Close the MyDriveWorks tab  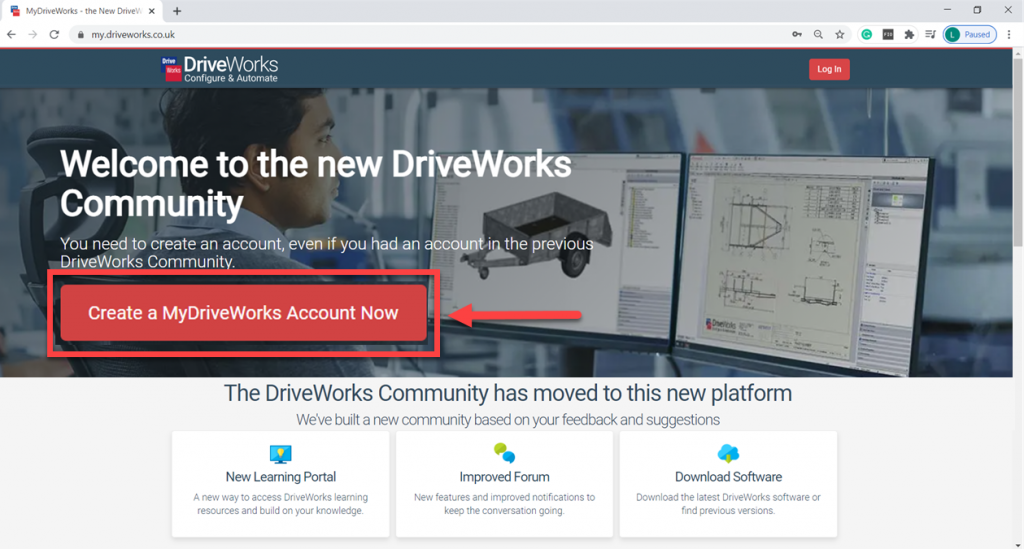tap(152, 11)
